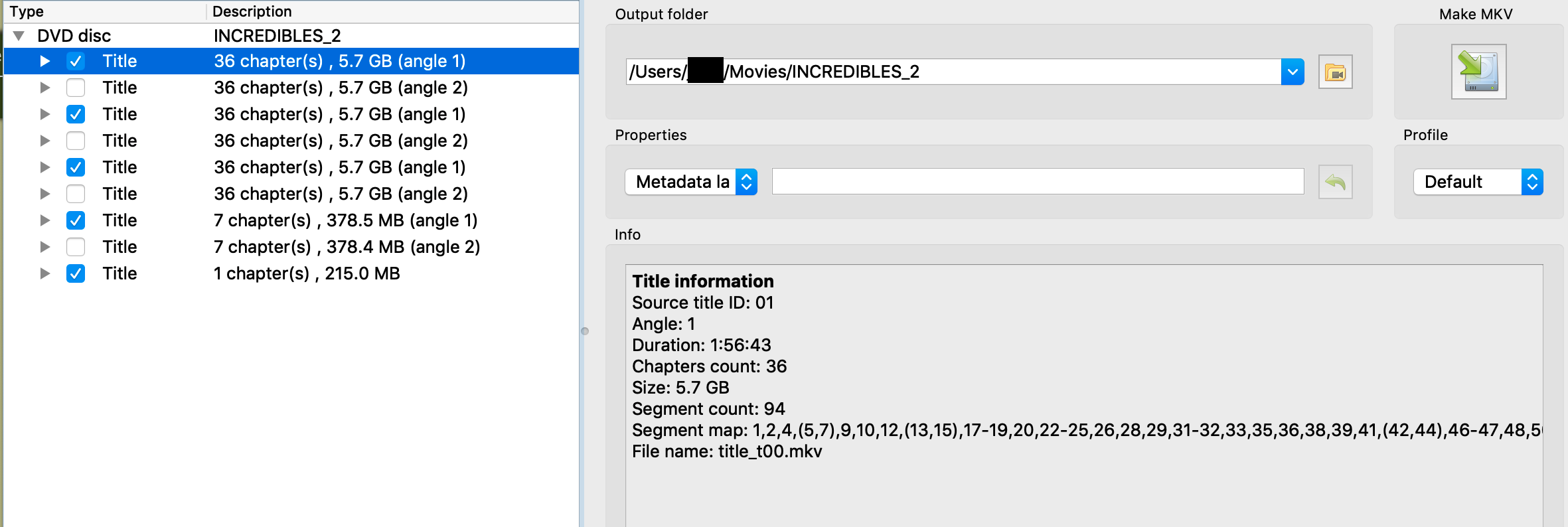Expand the 378.5 MB angle 1 title
The width and height of the screenshot is (1568, 527).
(45, 220)
